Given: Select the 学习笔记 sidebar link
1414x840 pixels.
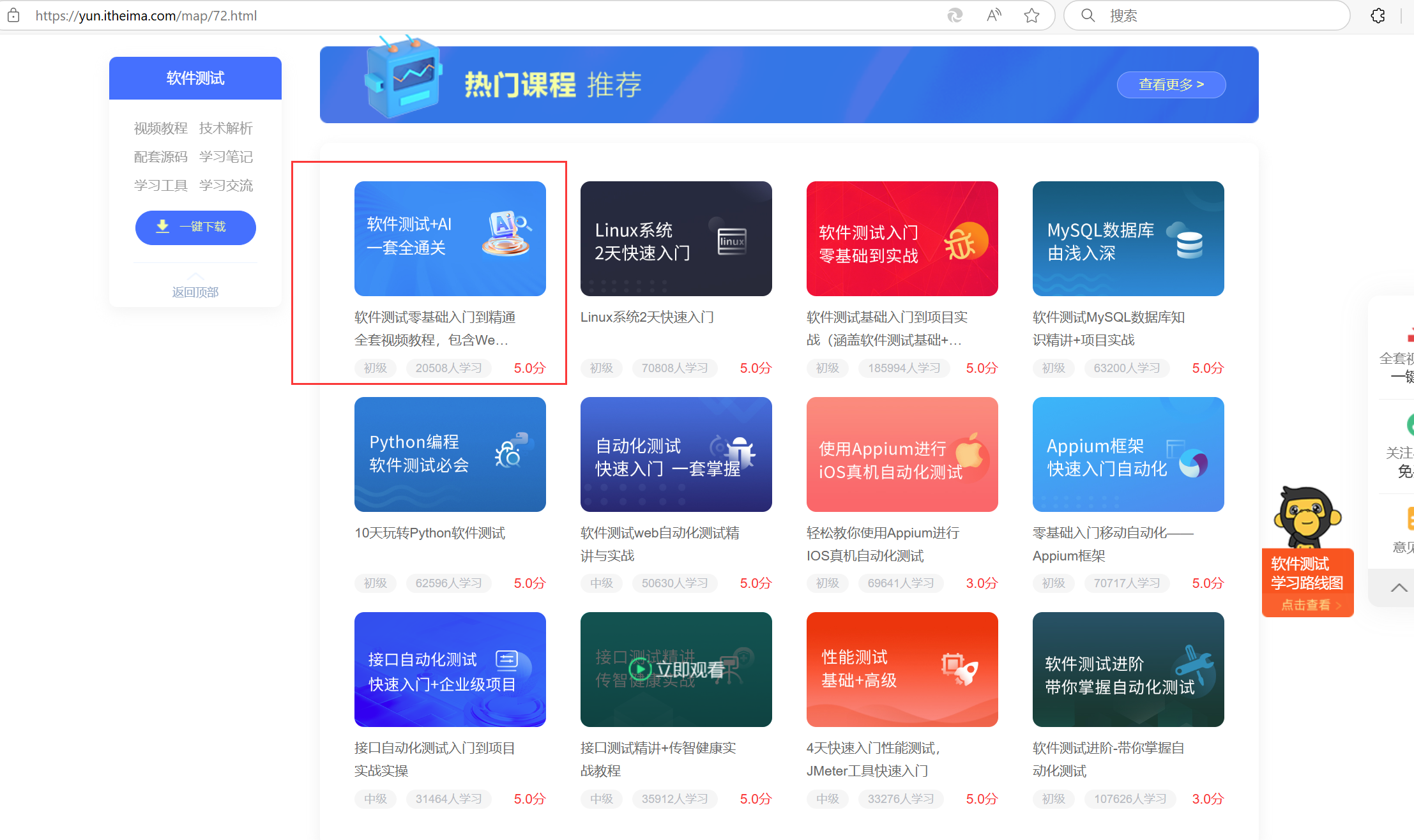Looking at the screenshot, I should 225,157.
